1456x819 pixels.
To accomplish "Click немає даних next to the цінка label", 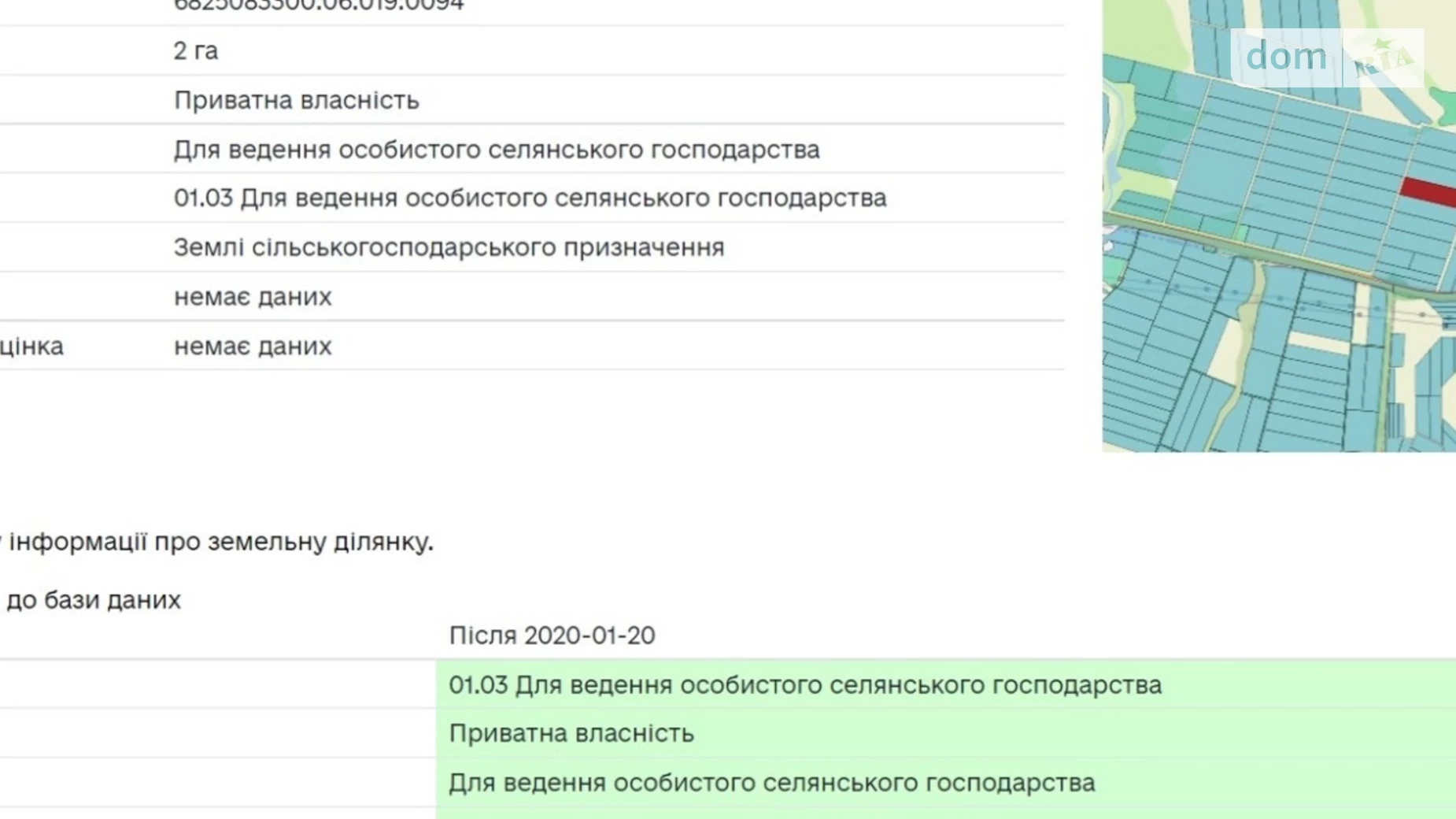I will [x=253, y=346].
